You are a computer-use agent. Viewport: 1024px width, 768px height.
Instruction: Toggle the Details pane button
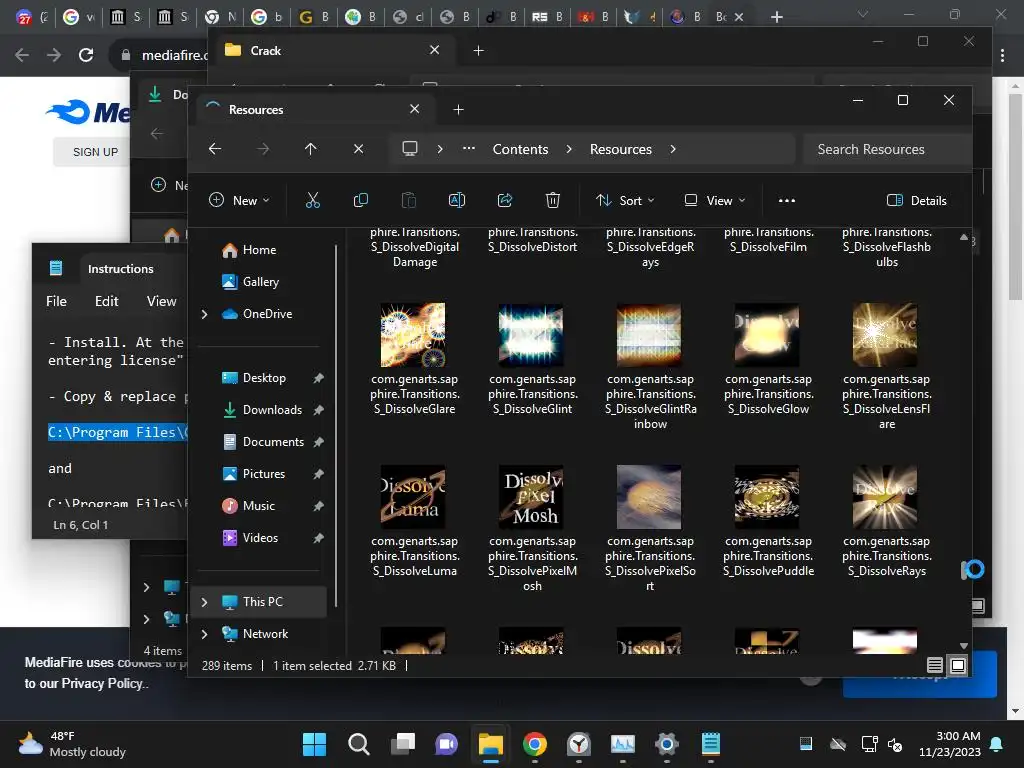[916, 200]
